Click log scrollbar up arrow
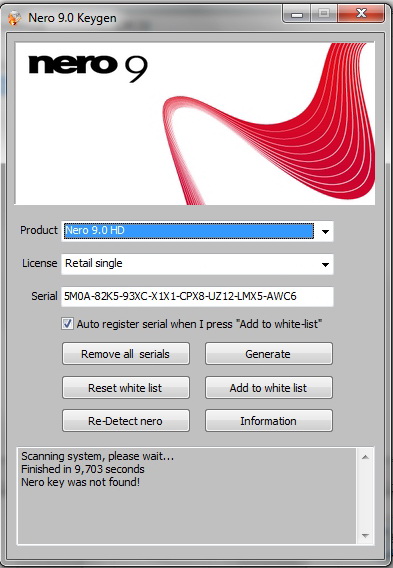 pos(365,457)
